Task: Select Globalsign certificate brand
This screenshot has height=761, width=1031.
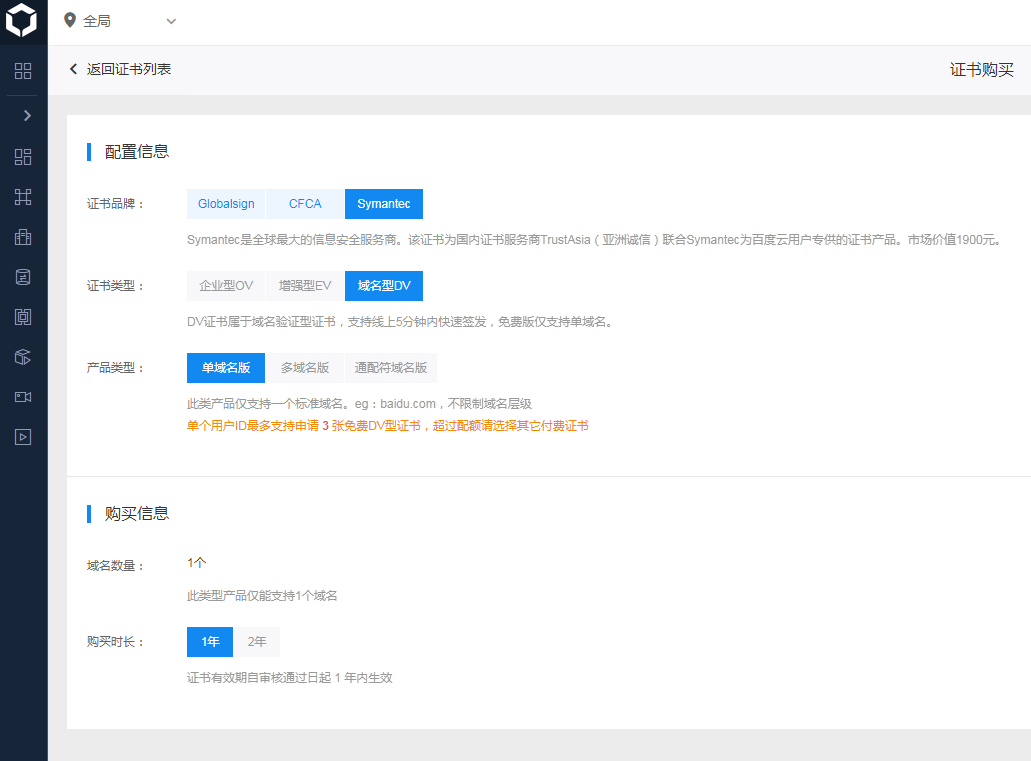Action: click(x=226, y=204)
